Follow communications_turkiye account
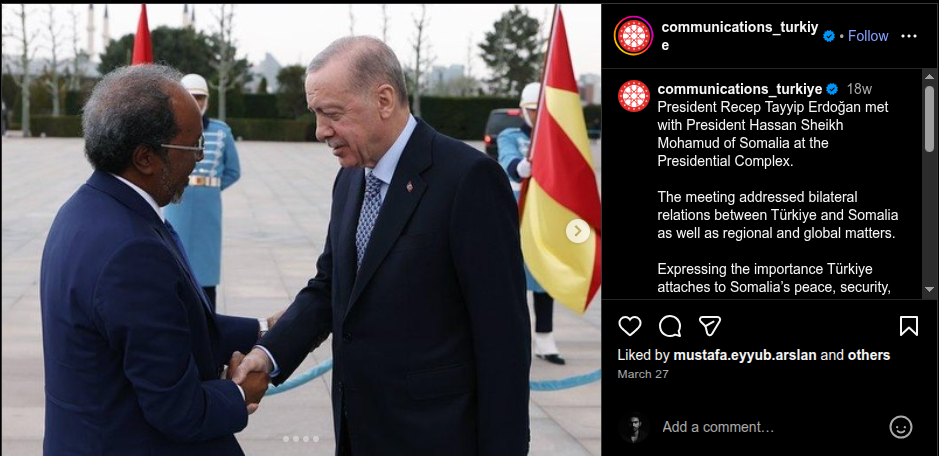This screenshot has width=939, height=456. pos(868,36)
